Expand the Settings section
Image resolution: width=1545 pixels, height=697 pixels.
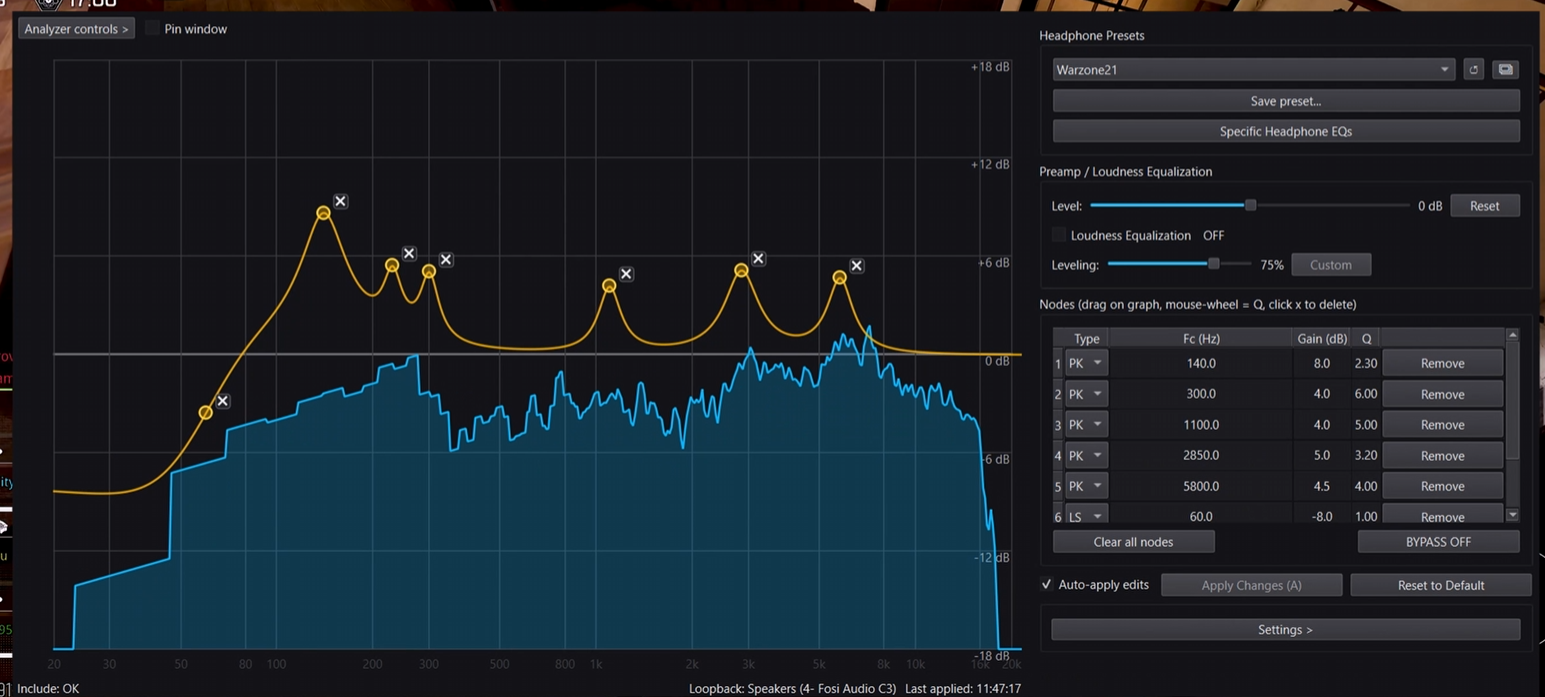pos(1285,629)
